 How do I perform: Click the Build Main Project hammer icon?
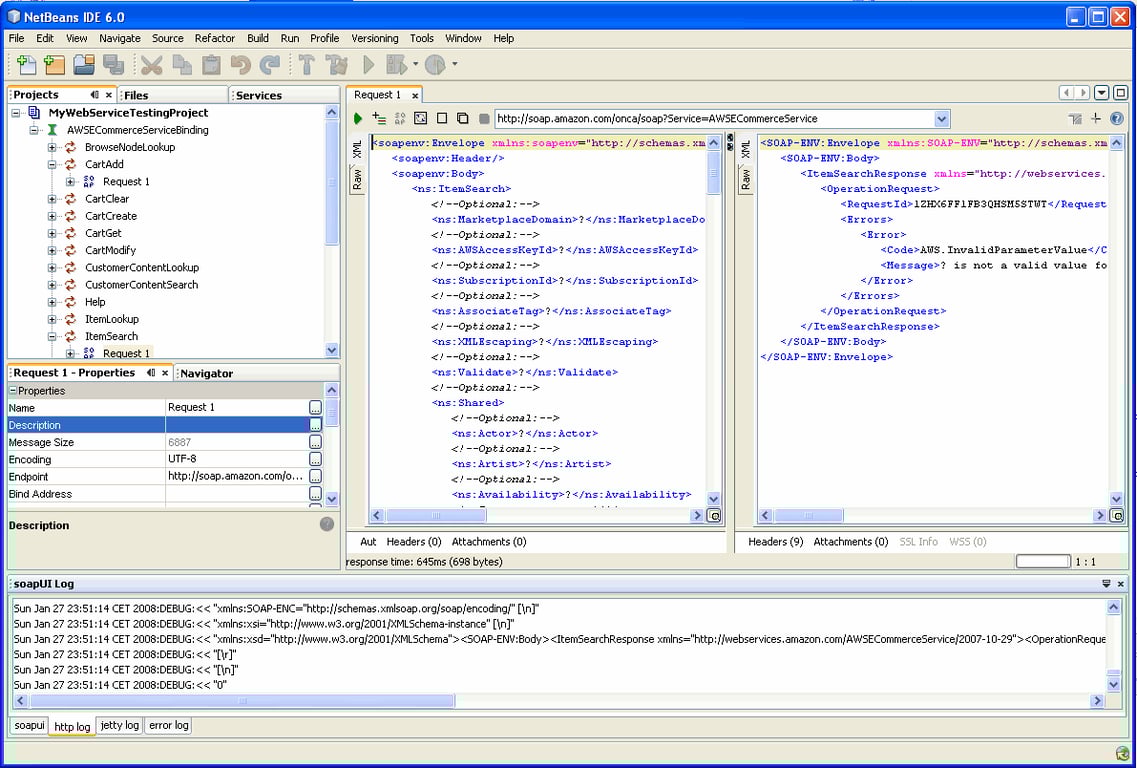point(307,65)
